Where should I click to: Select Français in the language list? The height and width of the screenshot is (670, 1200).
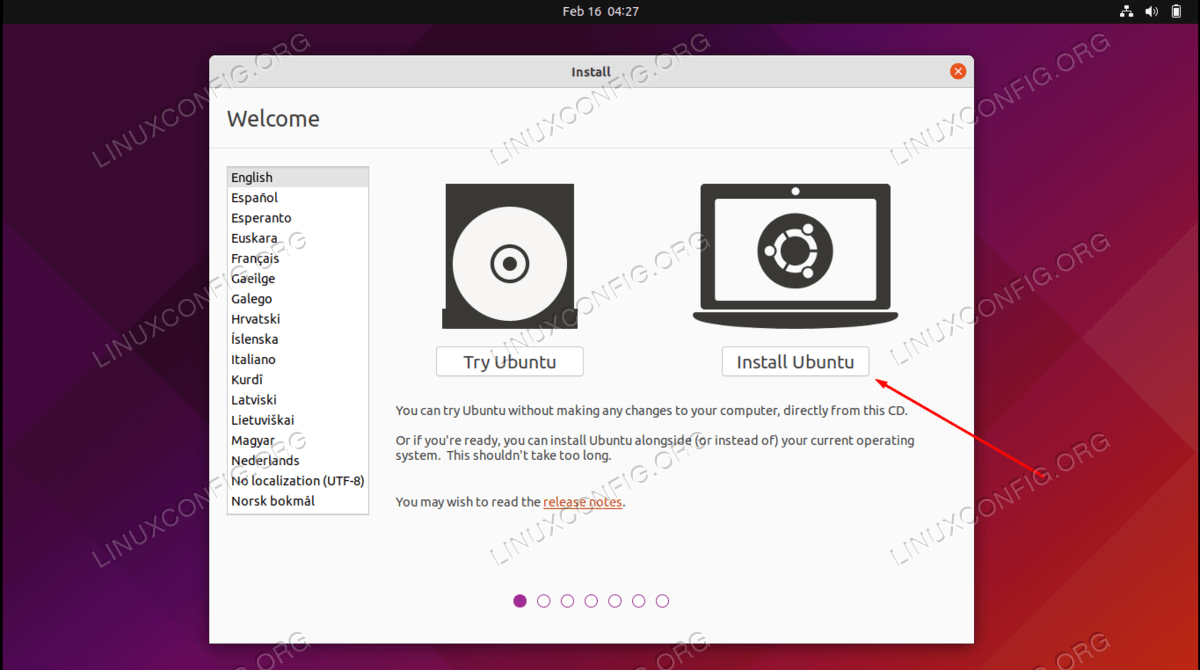(298, 258)
